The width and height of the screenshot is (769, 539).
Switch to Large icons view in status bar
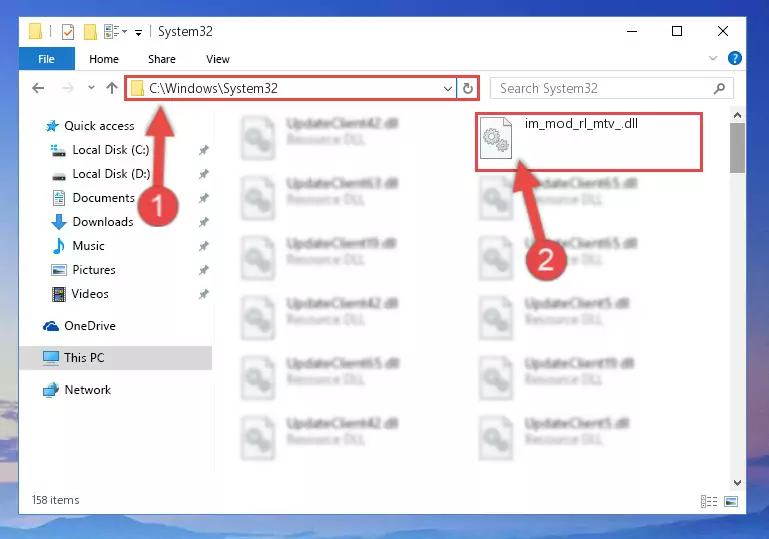pyautogui.click(x=731, y=501)
